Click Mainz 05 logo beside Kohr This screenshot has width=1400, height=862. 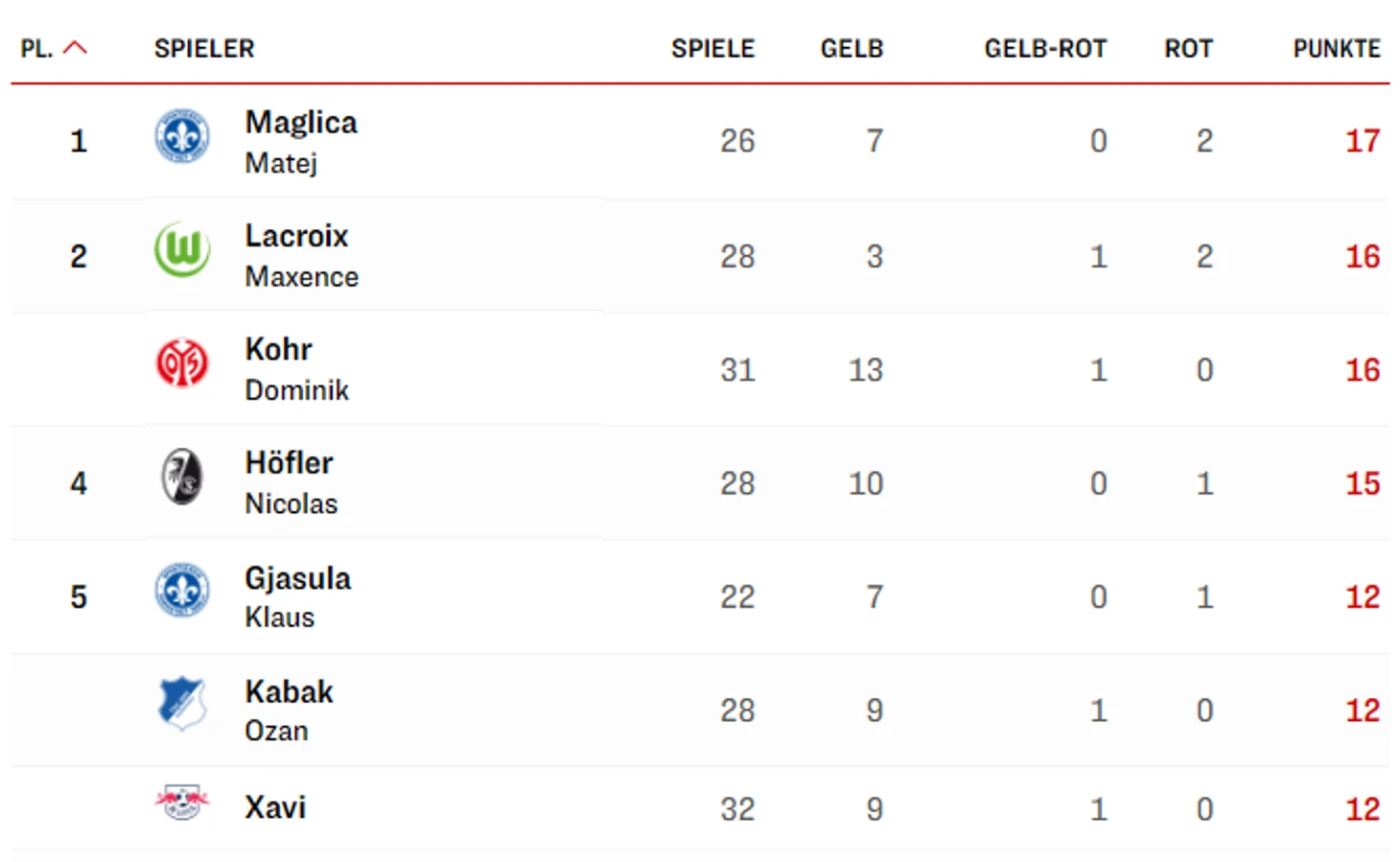182,363
